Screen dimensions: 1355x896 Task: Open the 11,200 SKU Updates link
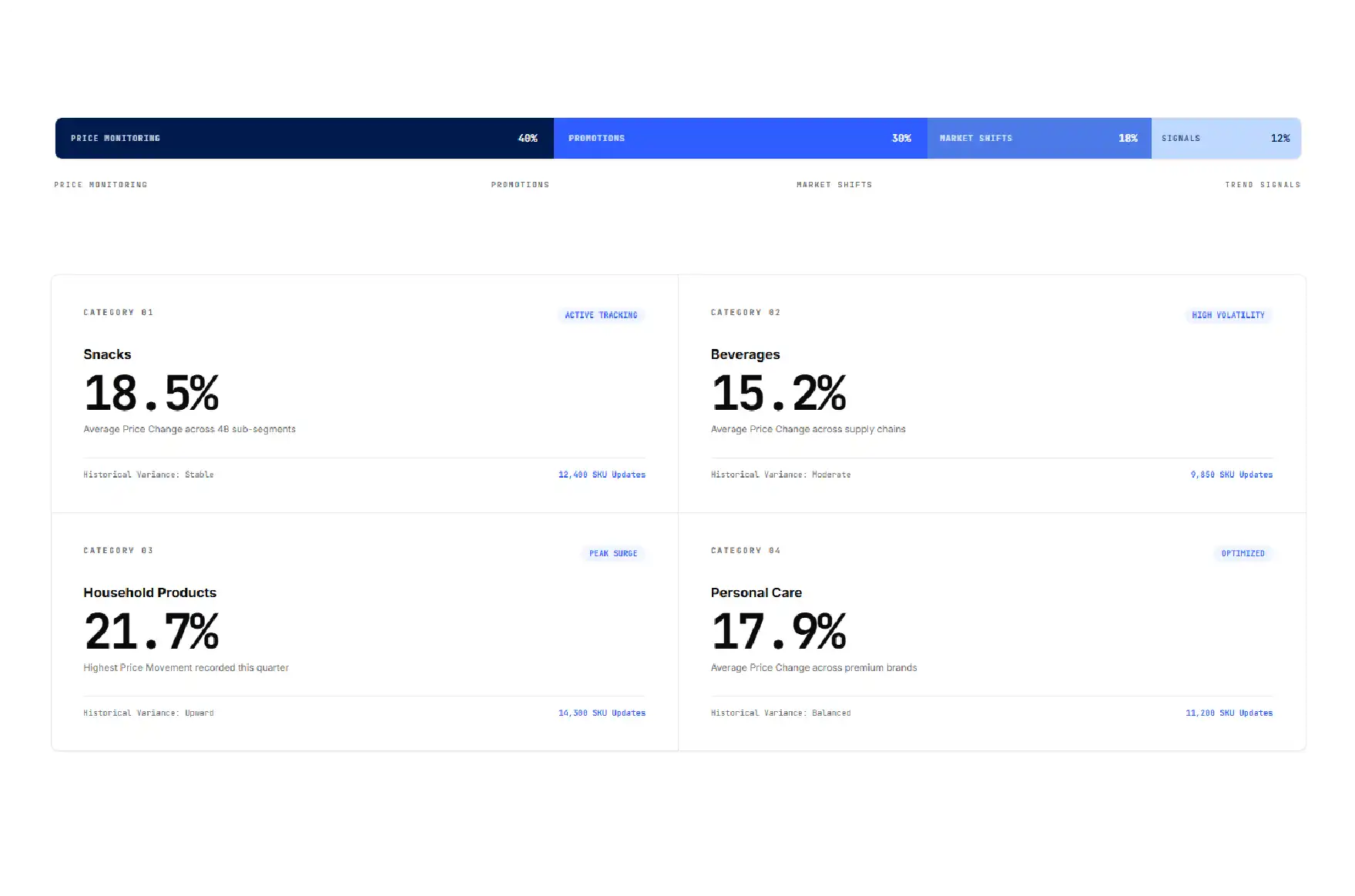1229,713
